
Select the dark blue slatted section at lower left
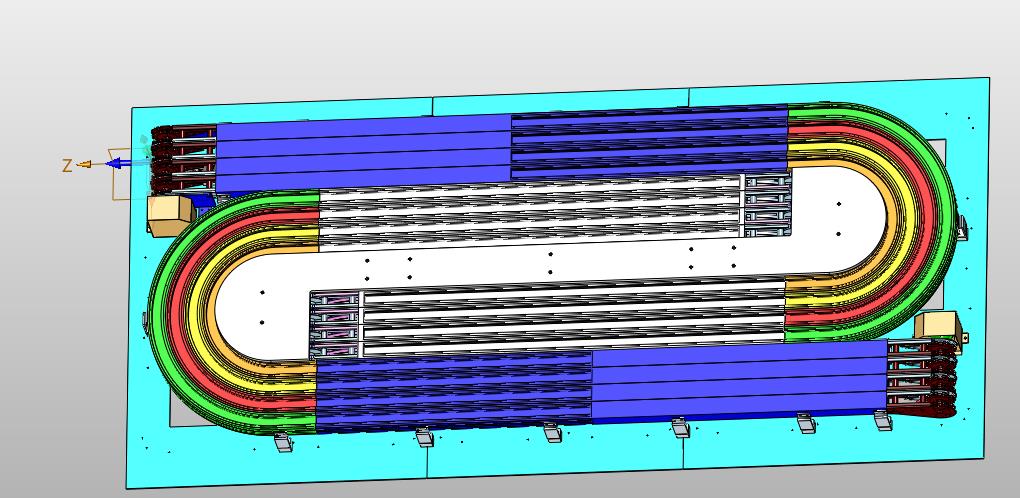click(454, 391)
